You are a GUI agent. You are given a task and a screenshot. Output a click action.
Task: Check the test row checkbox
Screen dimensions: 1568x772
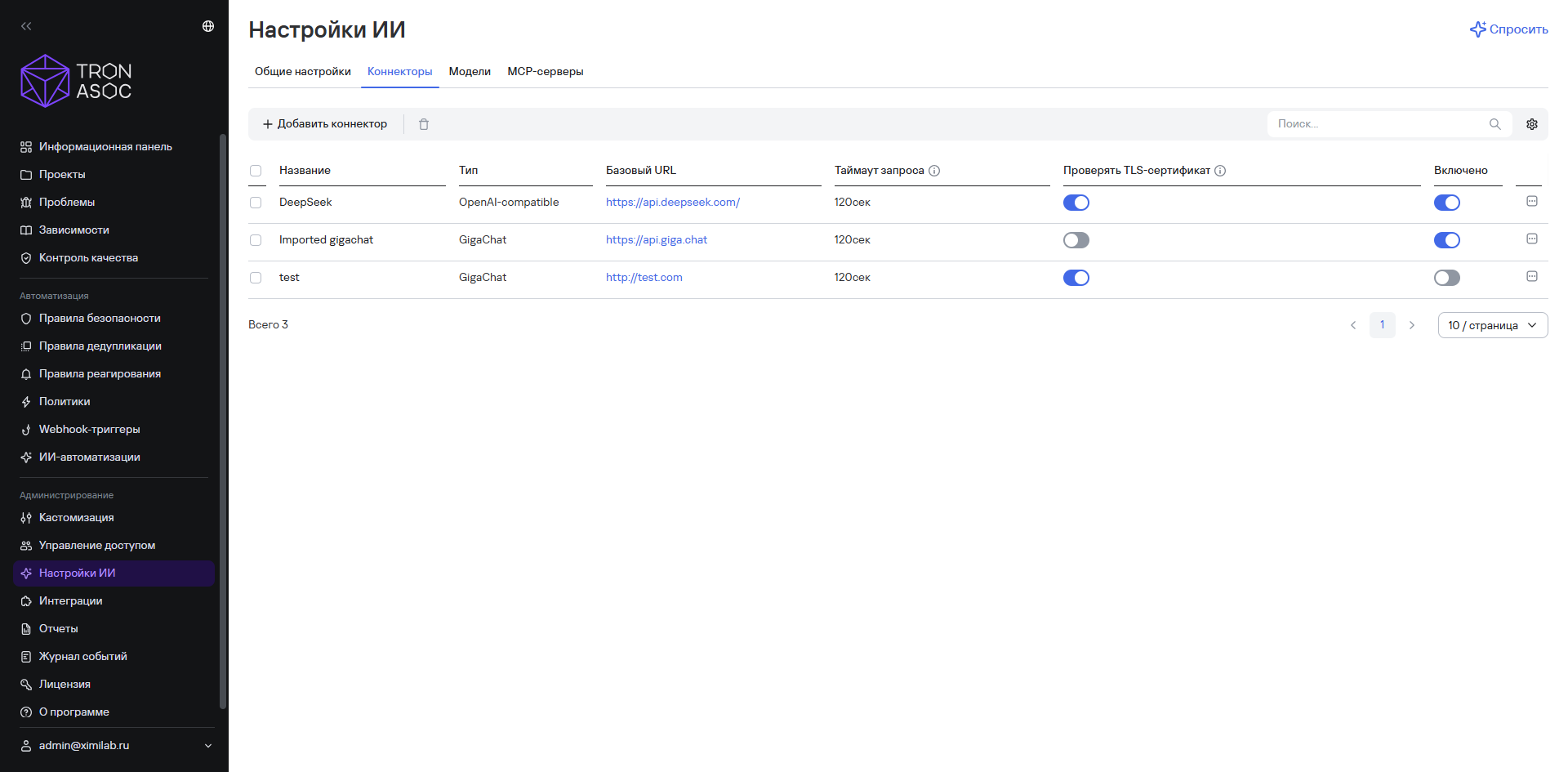click(x=256, y=278)
